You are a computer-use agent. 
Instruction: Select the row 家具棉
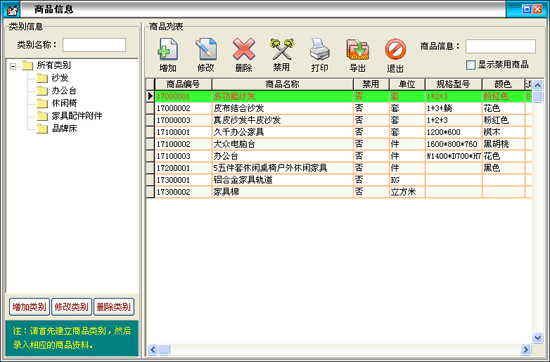click(339, 192)
